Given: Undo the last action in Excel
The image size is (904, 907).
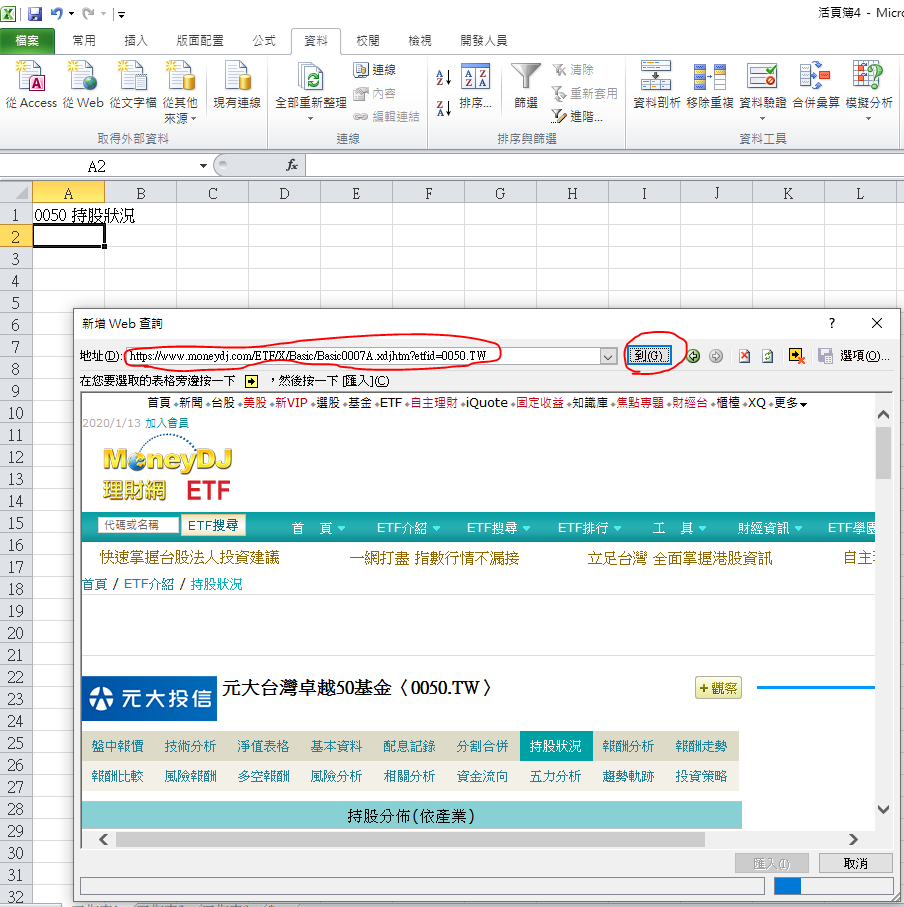Looking at the screenshot, I should 57,13.
